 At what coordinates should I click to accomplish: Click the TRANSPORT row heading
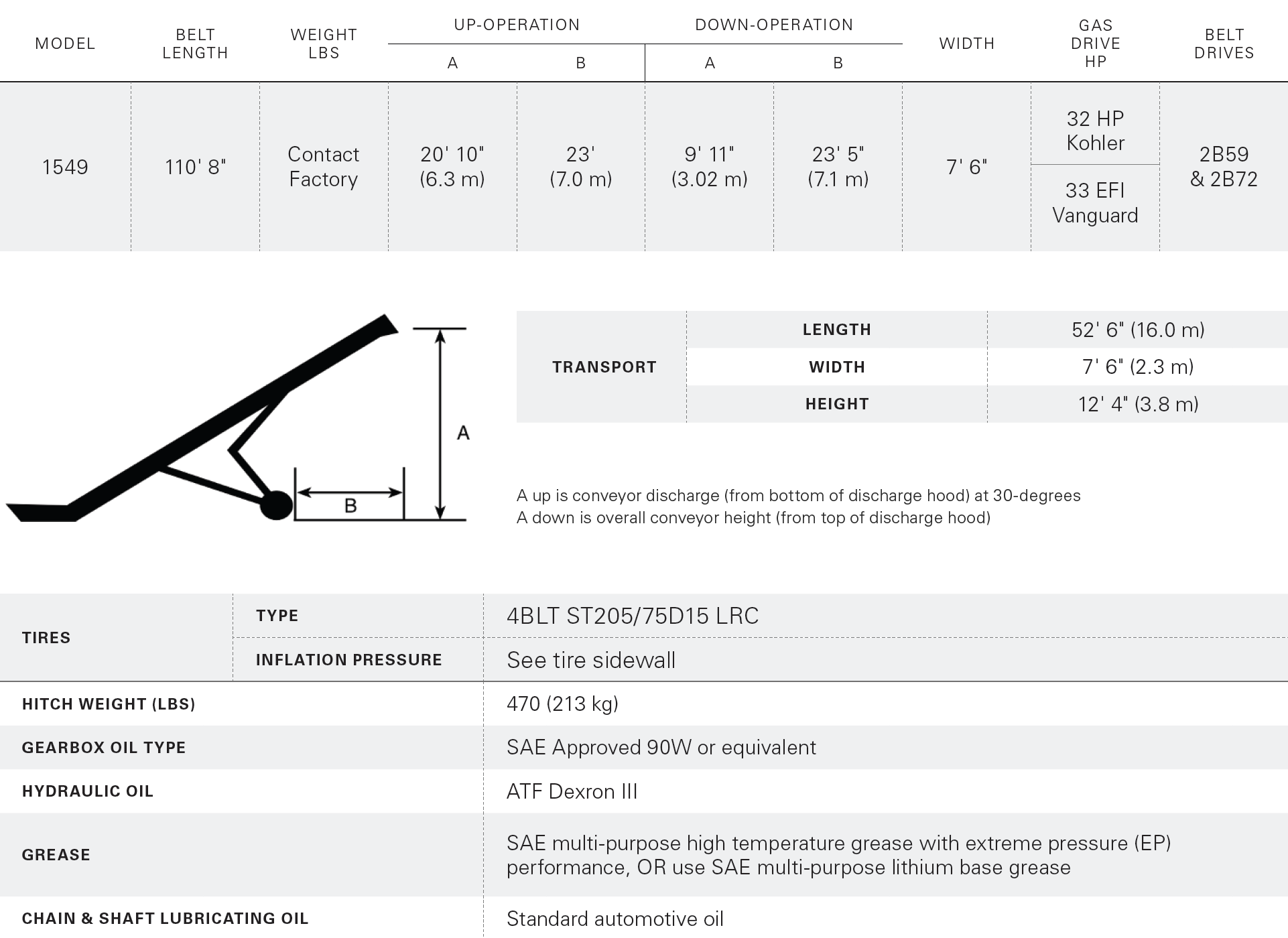604,367
